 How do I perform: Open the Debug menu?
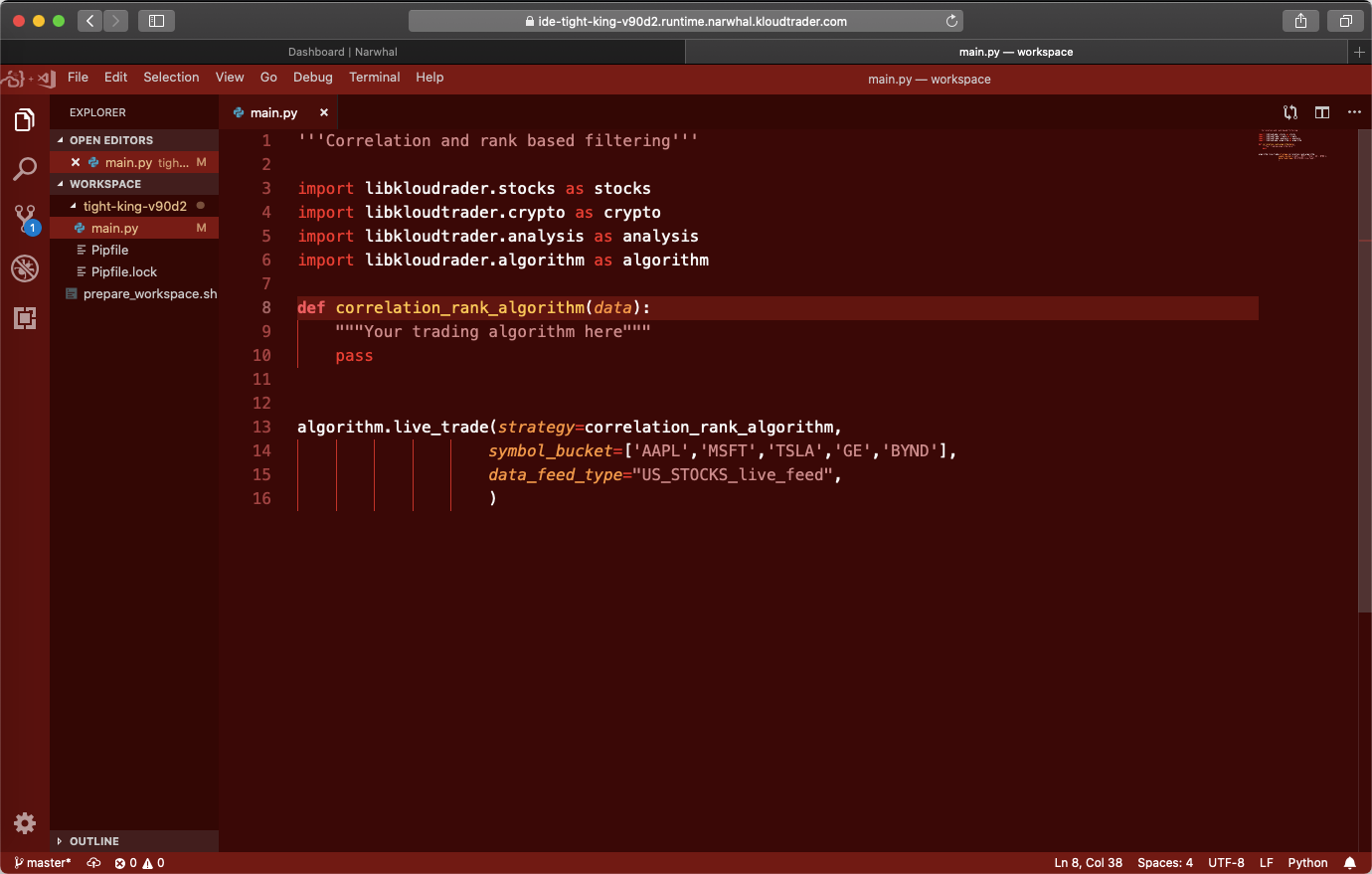(313, 78)
